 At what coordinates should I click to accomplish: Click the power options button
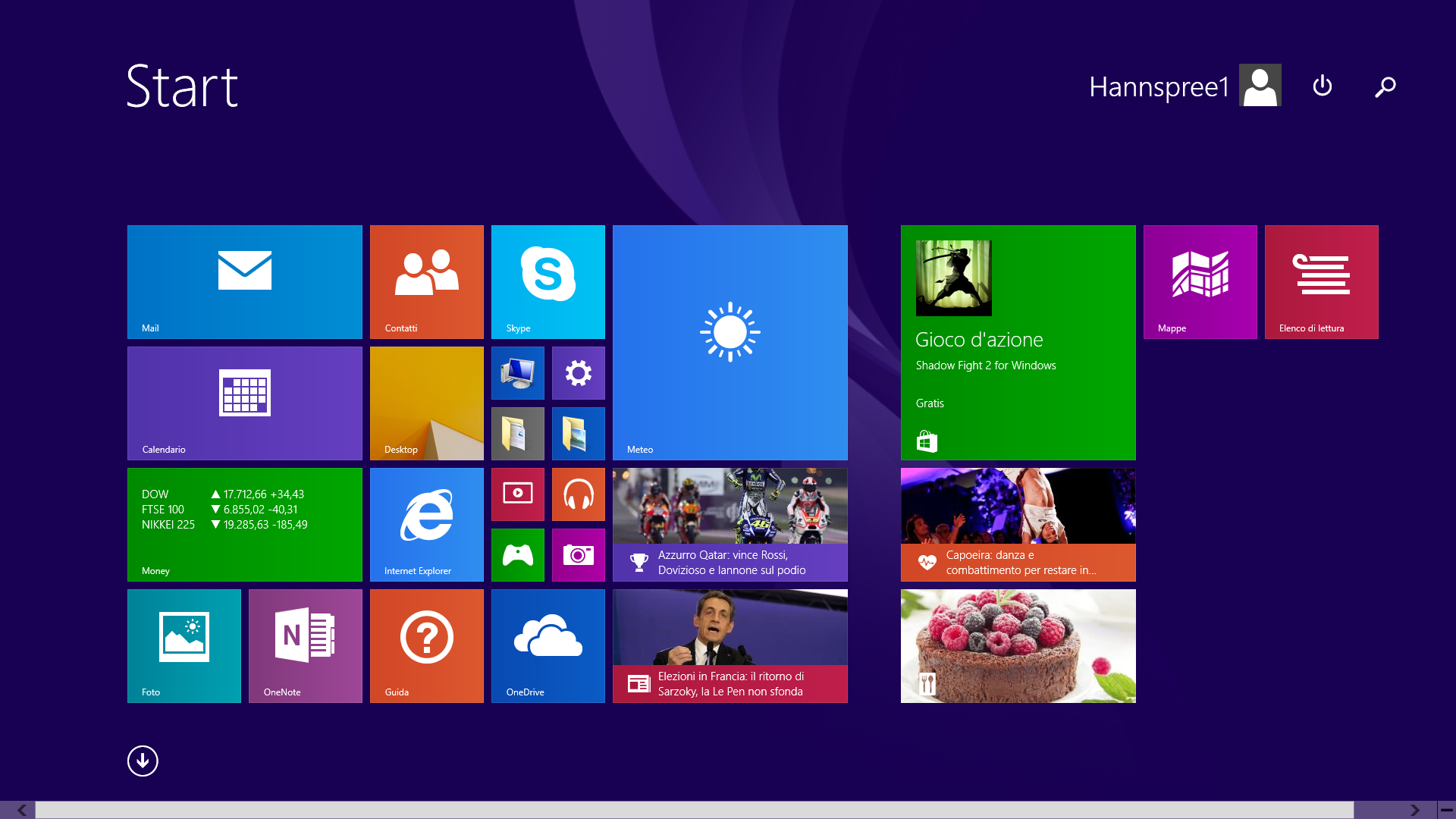1322,86
